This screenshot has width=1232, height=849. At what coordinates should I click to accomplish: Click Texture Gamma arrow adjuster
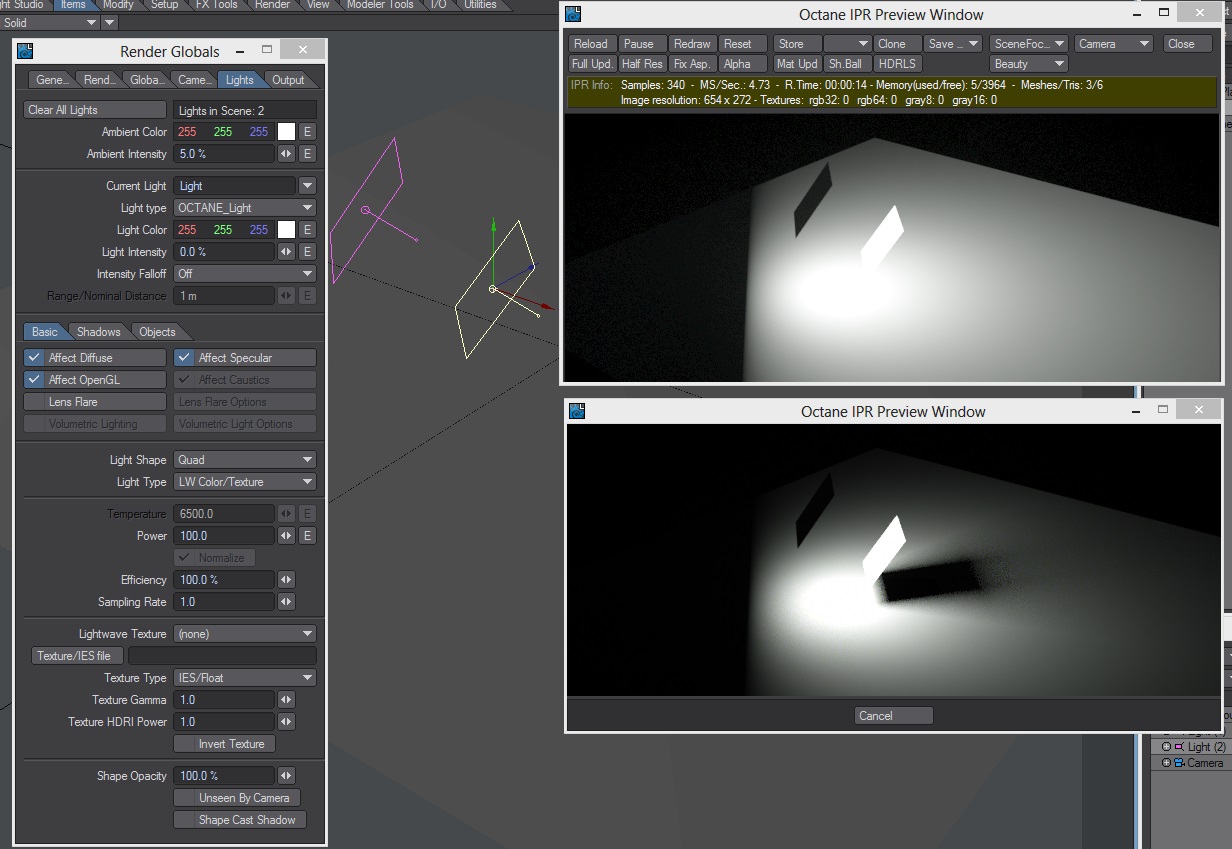pos(286,700)
